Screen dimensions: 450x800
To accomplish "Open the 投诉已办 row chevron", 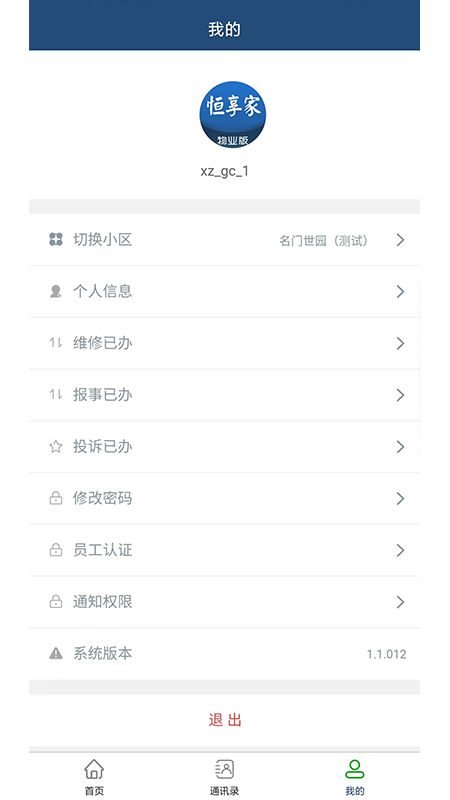I will (x=401, y=447).
